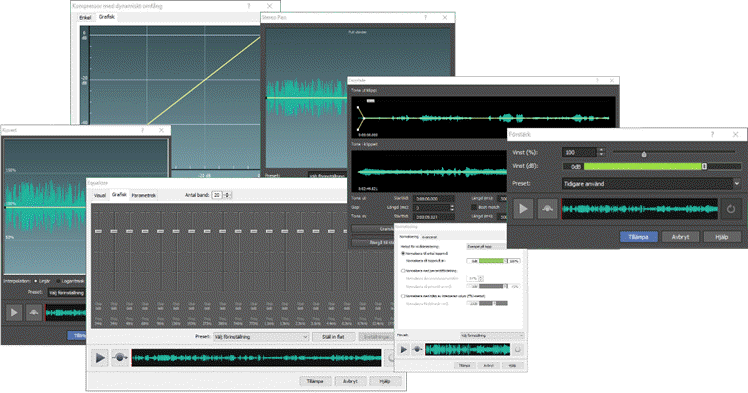Close the Stereo Pan window

[x=445, y=17]
